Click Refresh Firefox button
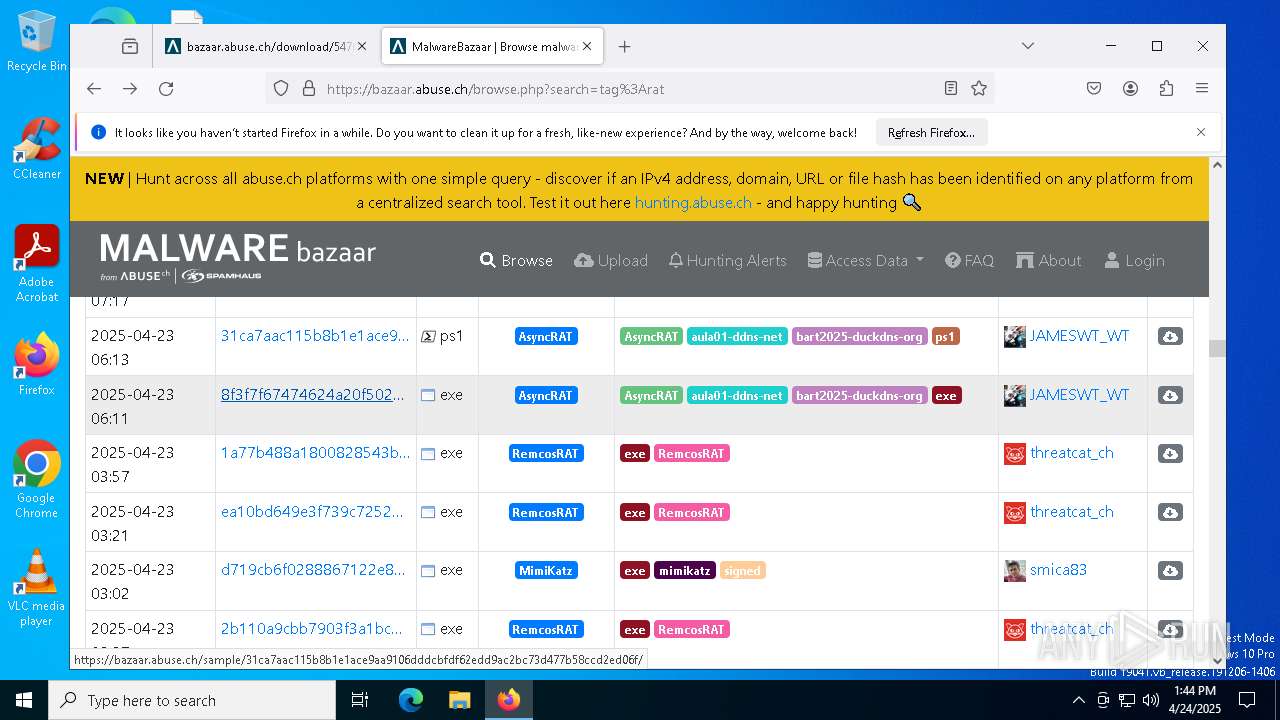 tap(931, 132)
